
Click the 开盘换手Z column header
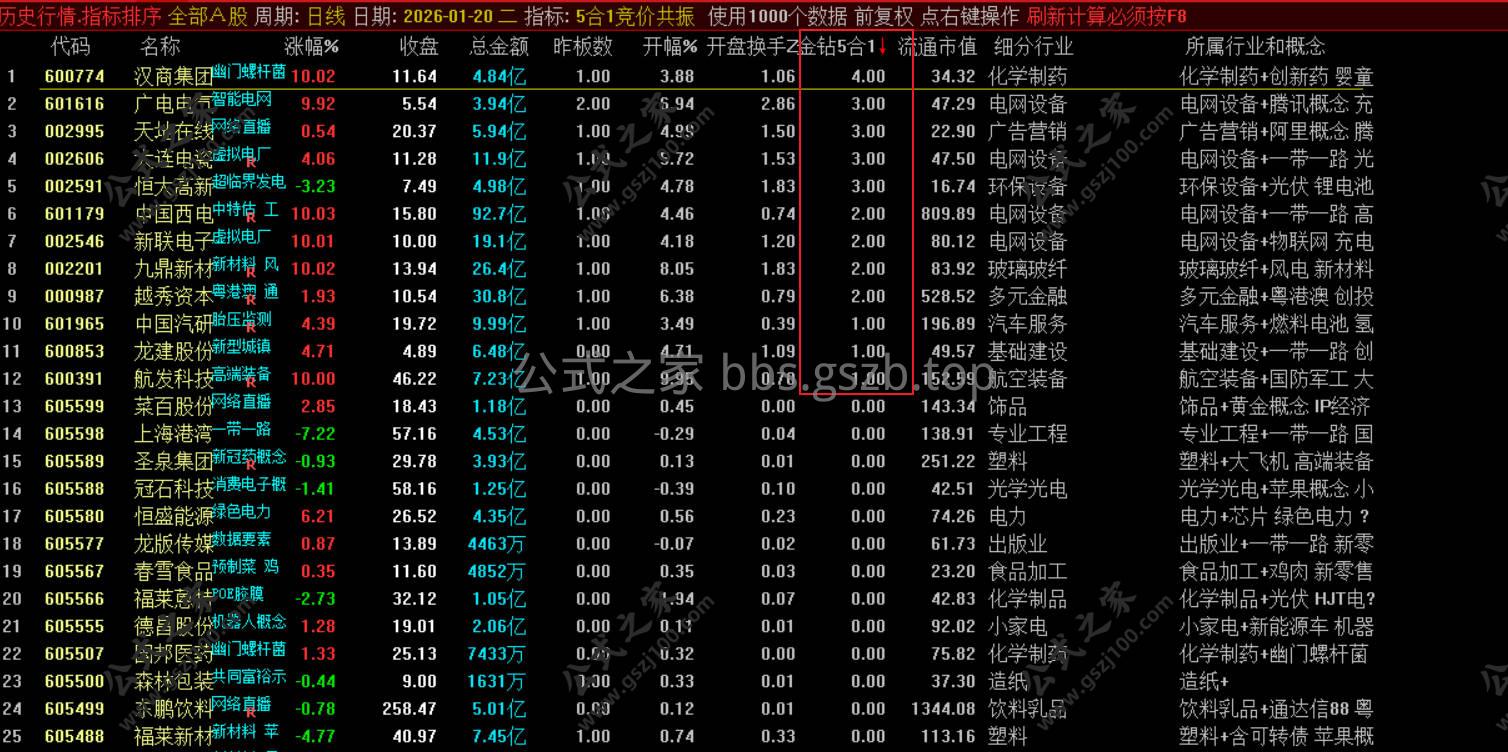pos(751,46)
